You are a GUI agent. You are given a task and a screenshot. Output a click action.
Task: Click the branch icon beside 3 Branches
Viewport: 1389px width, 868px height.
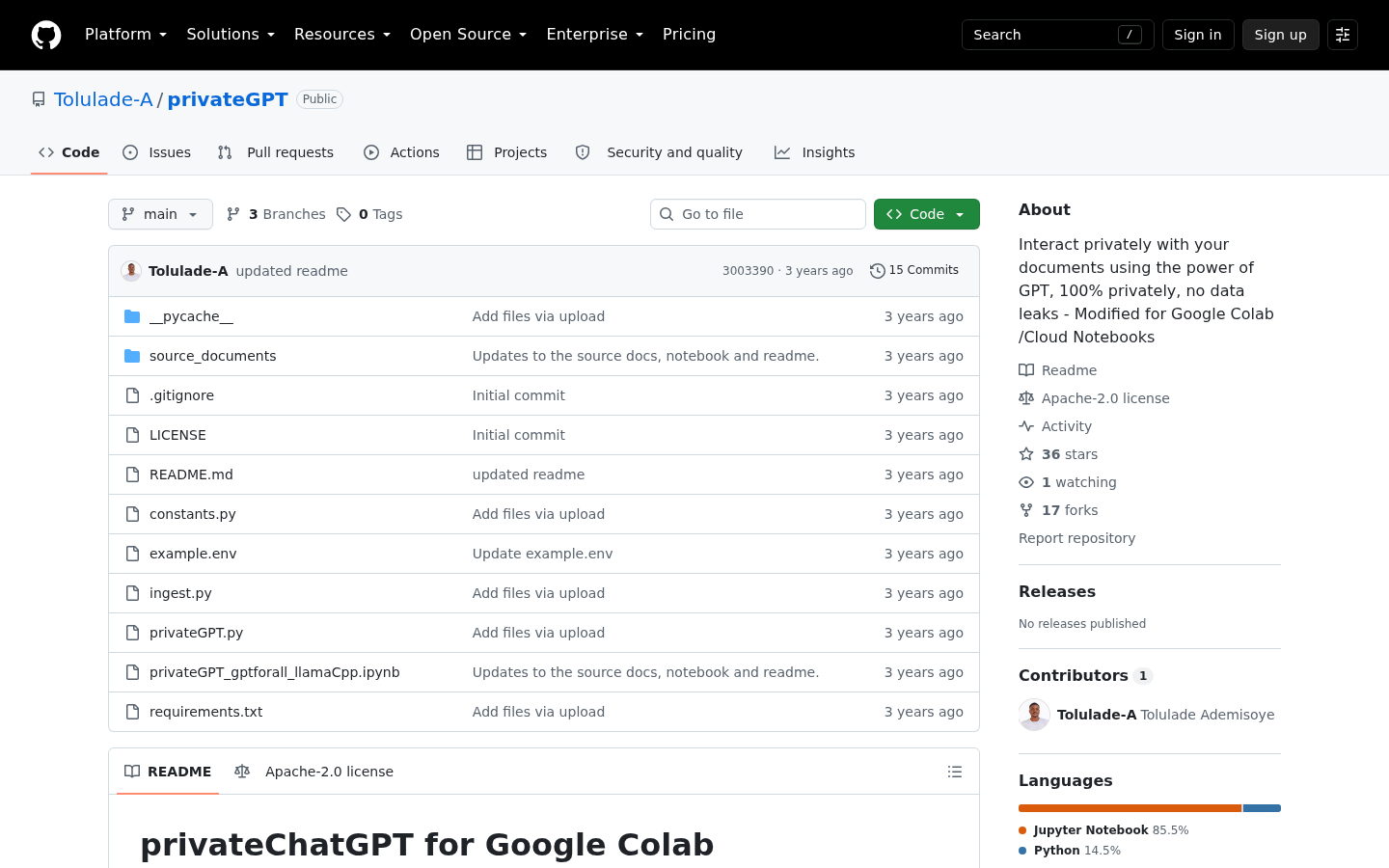[233, 214]
